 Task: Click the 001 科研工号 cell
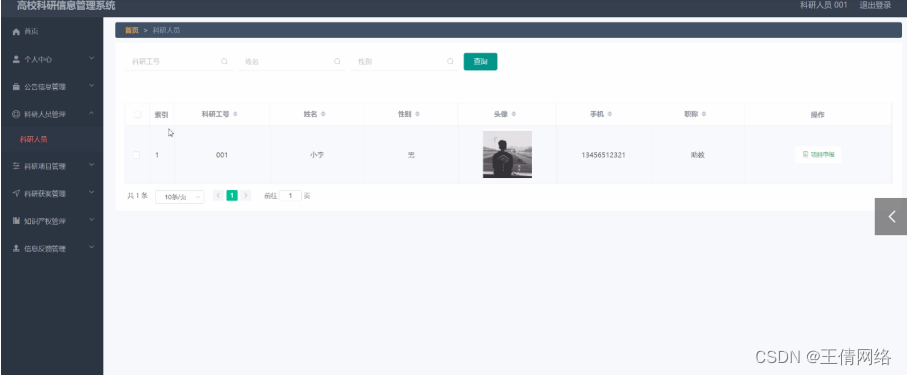click(x=222, y=155)
